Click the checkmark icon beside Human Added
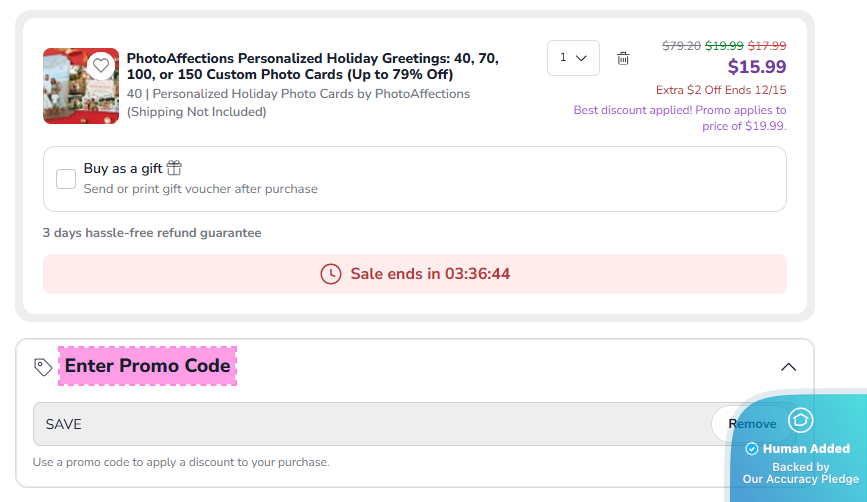The height and width of the screenshot is (502, 867). tap(752, 449)
